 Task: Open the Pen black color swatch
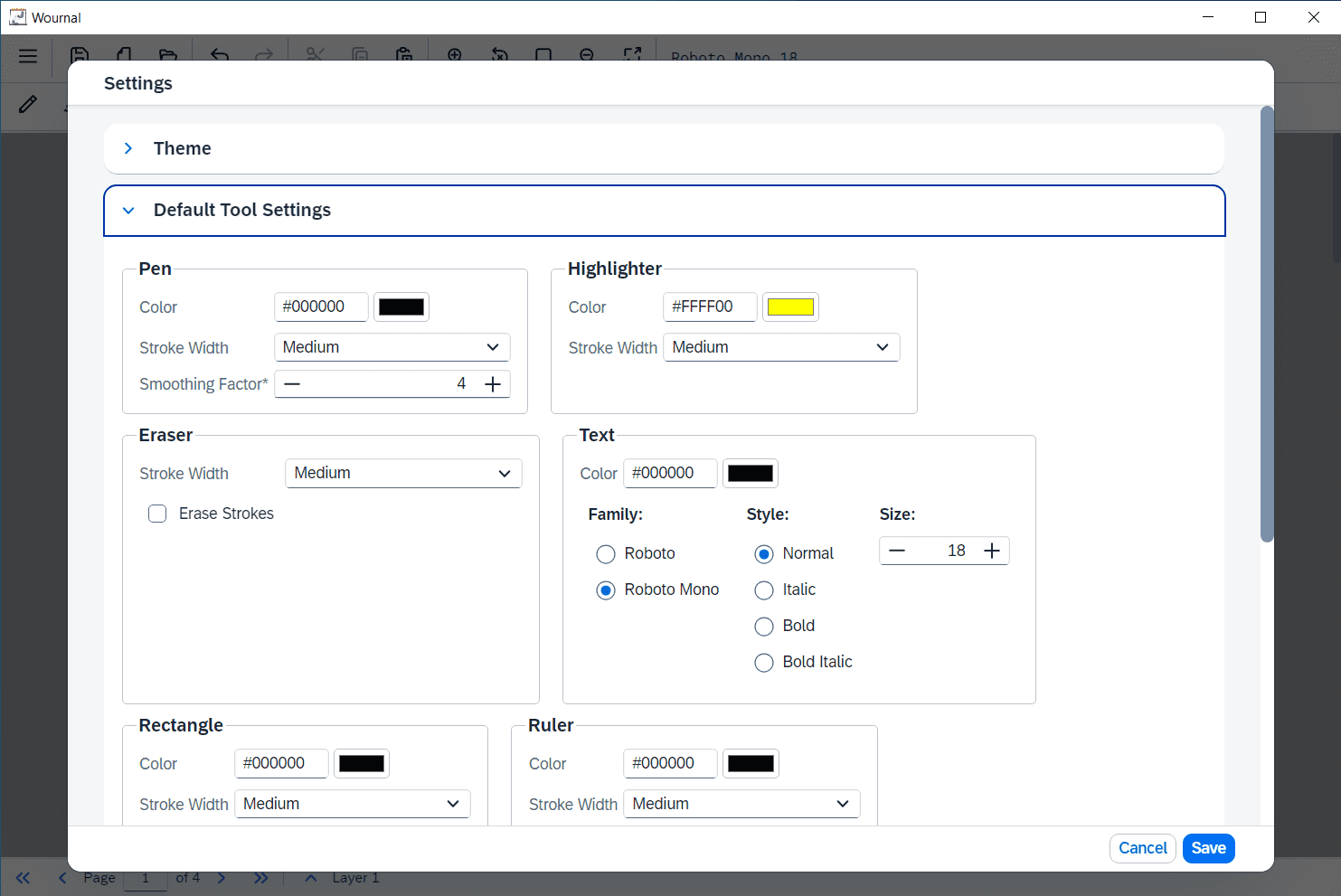pos(401,307)
